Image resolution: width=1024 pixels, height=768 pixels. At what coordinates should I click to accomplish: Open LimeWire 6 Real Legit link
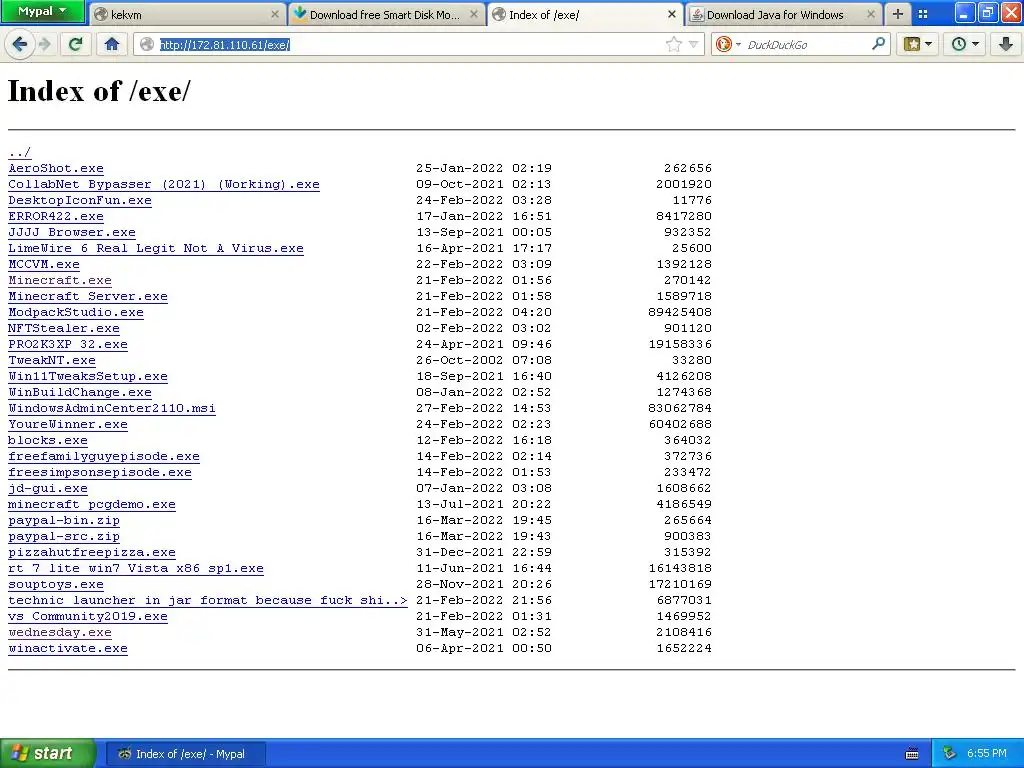[x=156, y=248]
